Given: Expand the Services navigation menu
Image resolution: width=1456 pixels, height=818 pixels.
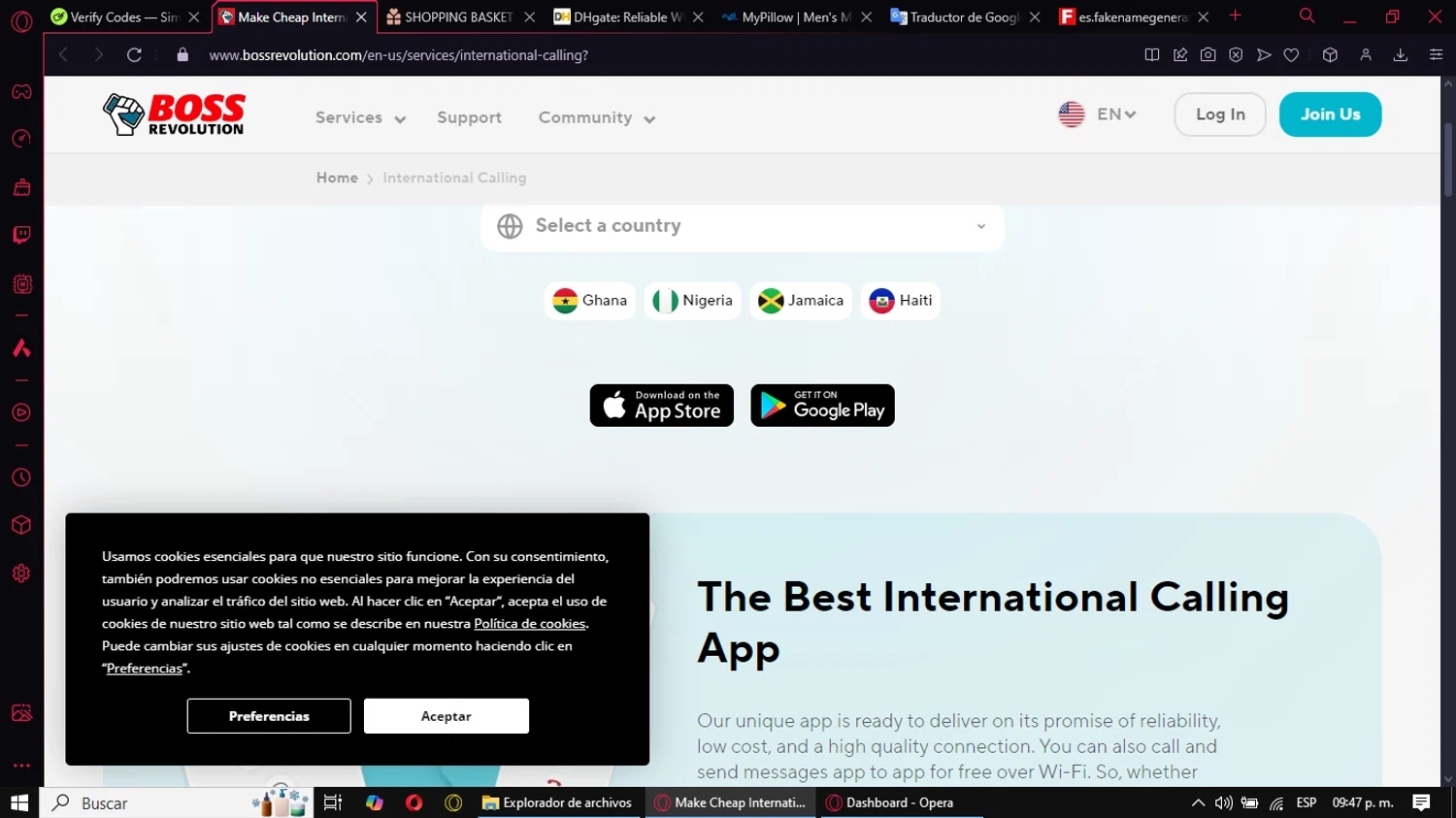Looking at the screenshot, I should 360,117.
